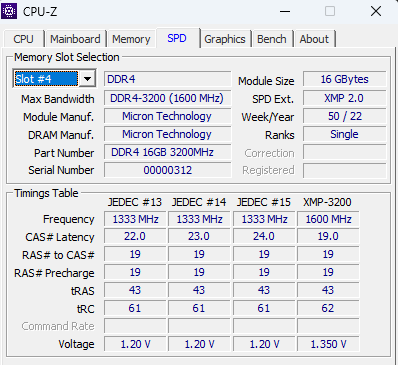The height and width of the screenshot is (365, 398).
Task: Click the Timings Table group label
Action: pos(46,193)
